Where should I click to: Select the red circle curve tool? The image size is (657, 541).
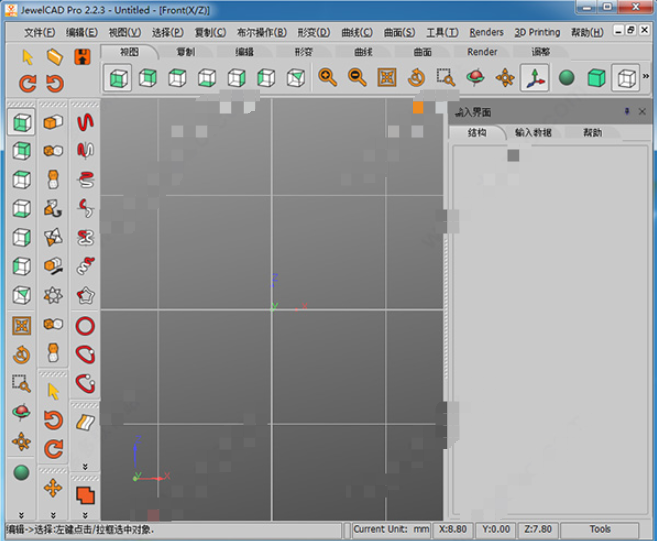85,326
